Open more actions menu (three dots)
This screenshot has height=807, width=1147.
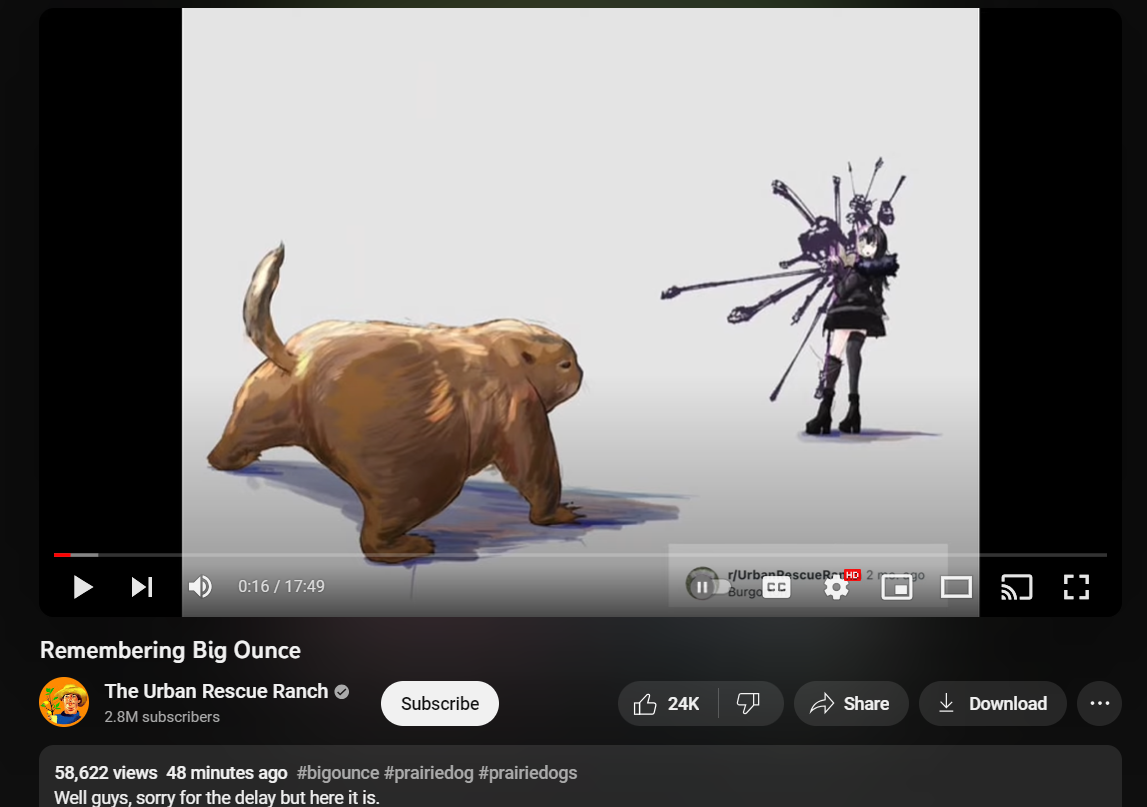coord(1099,704)
